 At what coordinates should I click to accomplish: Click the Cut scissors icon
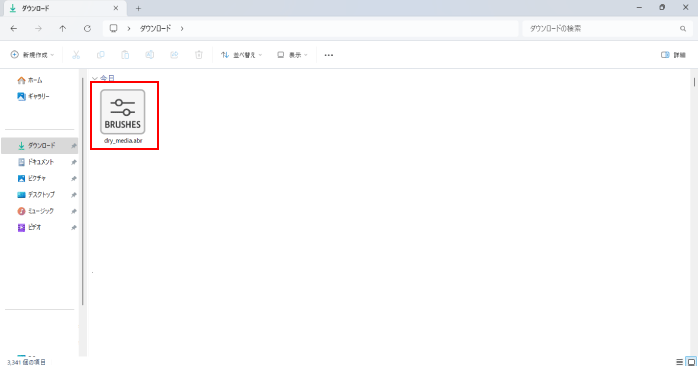pyautogui.click(x=76, y=55)
